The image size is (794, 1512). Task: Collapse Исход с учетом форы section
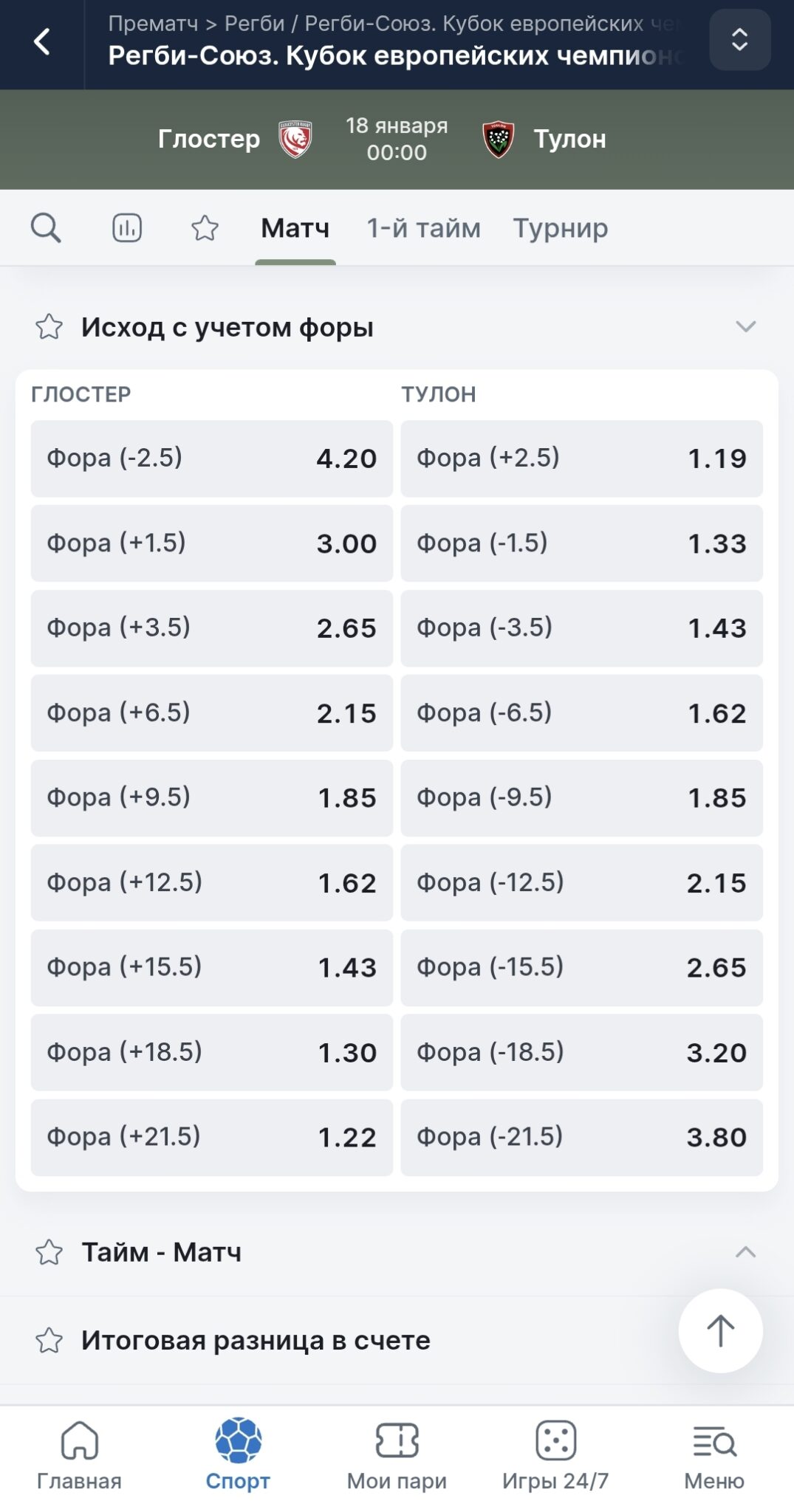(746, 326)
